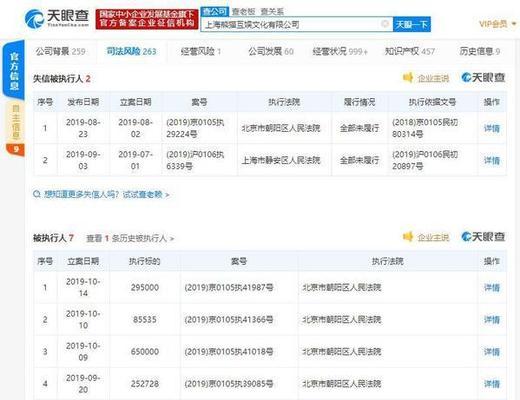Click the Tianyancha logo at top left
Image resolution: width=520 pixels, height=400 pixels.
[57, 18]
